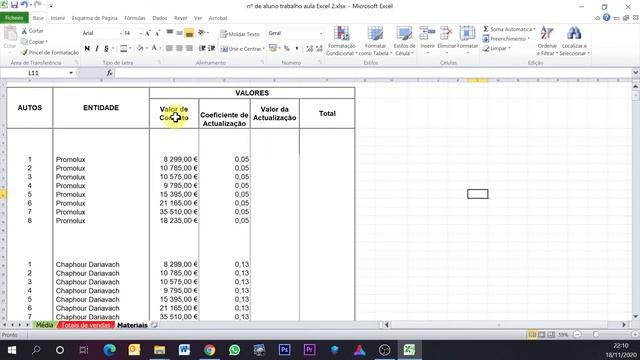Expand the Soma Automática dropdown arrow
The height and width of the screenshot is (360, 640).
(x=534, y=29)
